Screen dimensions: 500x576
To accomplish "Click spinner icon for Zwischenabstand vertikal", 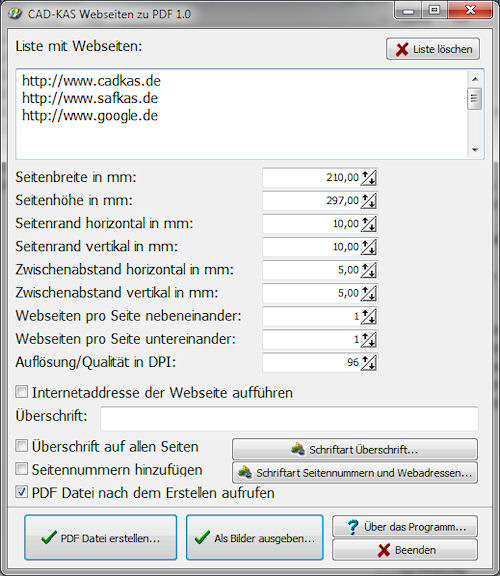I will pyautogui.click(x=368, y=294).
